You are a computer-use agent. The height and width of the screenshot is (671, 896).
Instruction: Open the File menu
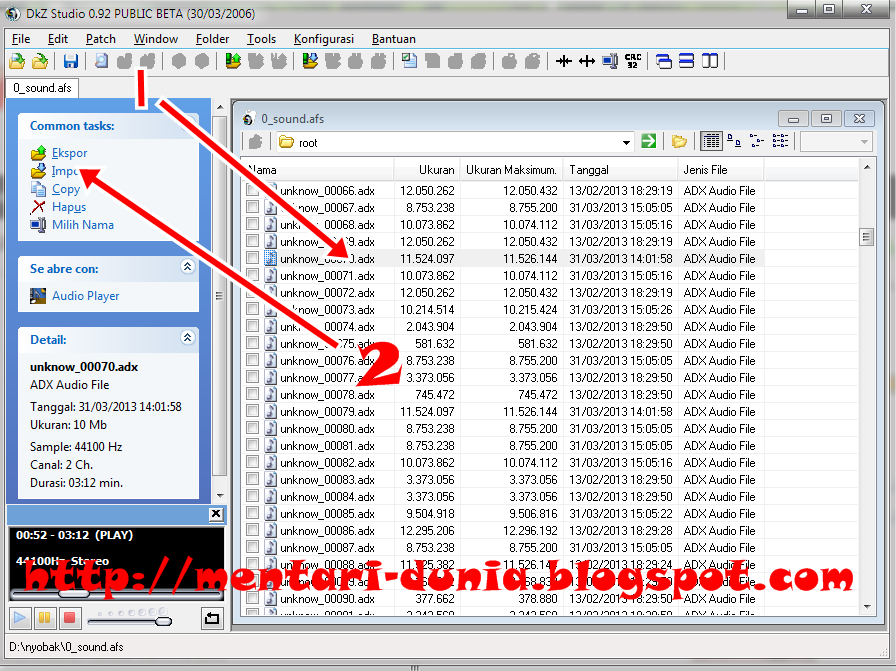(x=21, y=39)
